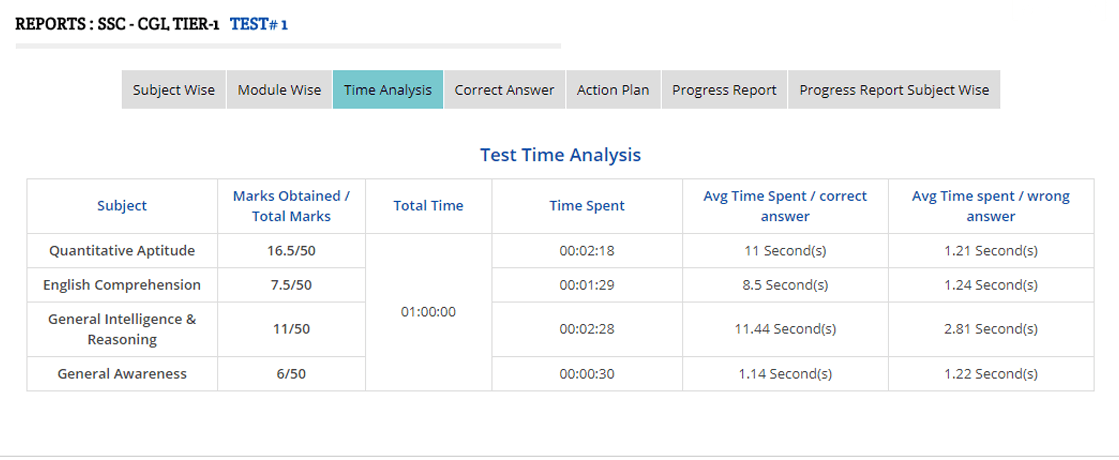
Task: Click Avg Time spent / wrong answer header
Action: click(x=990, y=206)
